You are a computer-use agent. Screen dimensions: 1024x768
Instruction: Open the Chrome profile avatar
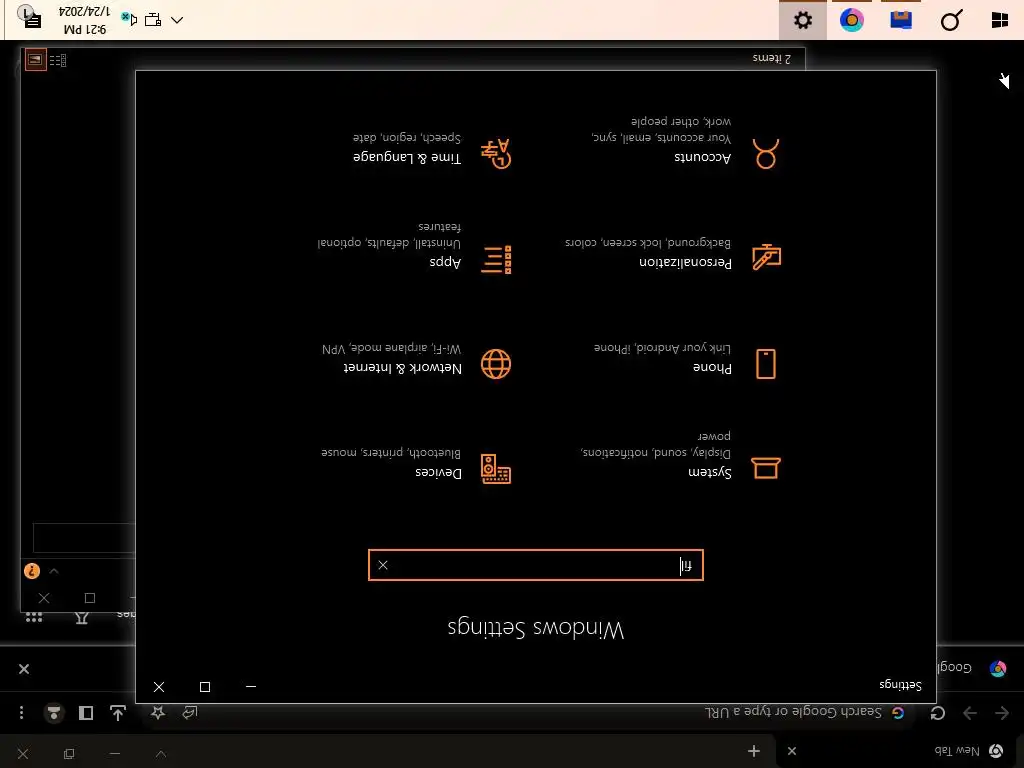54,712
